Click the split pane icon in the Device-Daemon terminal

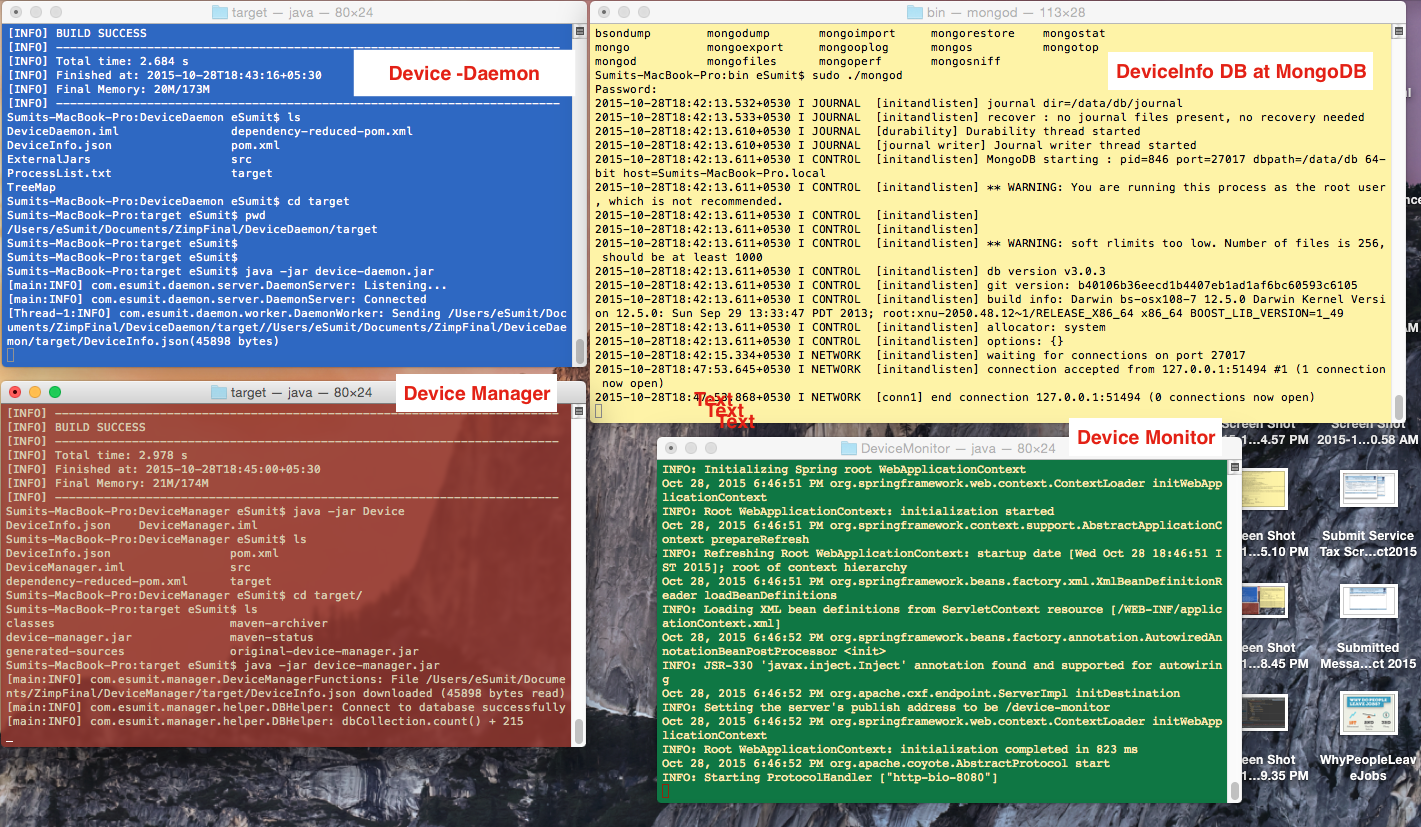(579, 32)
